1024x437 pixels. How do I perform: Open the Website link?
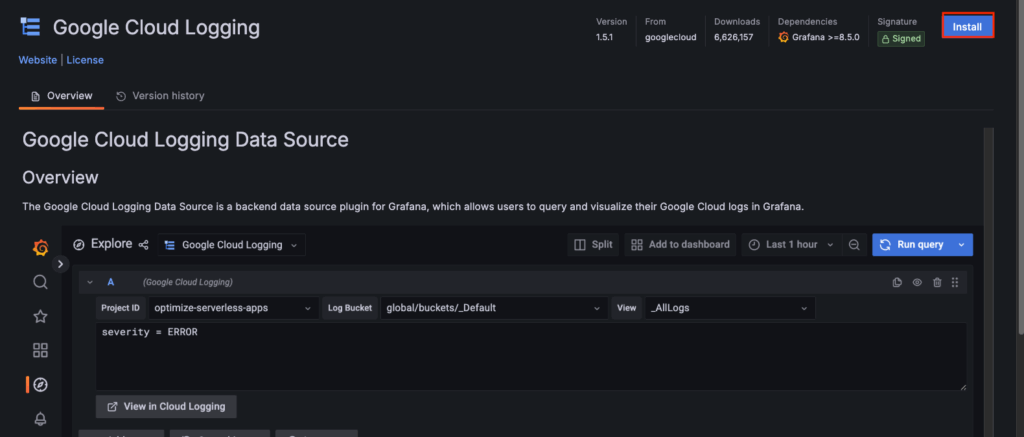click(37, 60)
